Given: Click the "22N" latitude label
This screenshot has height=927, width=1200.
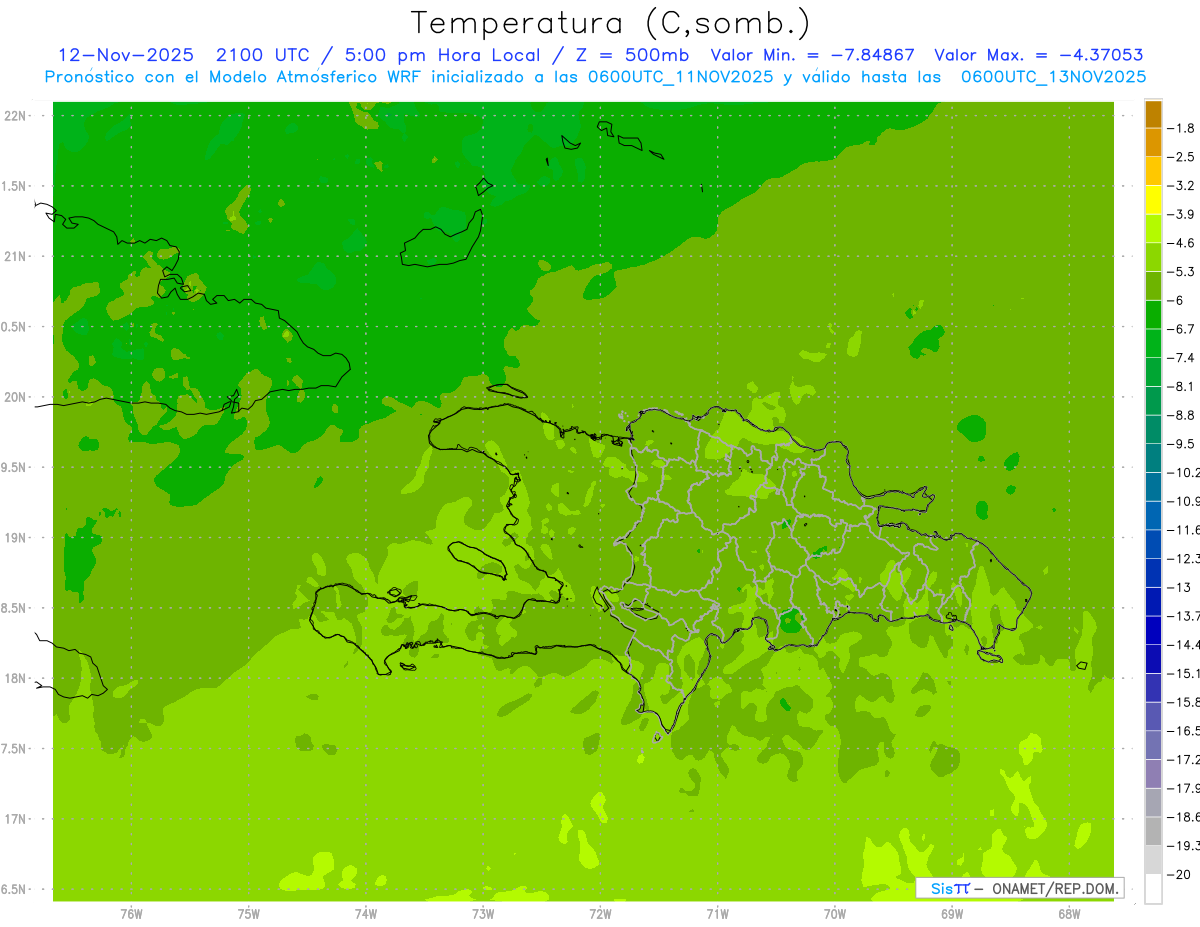Looking at the screenshot, I should [x=17, y=116].
